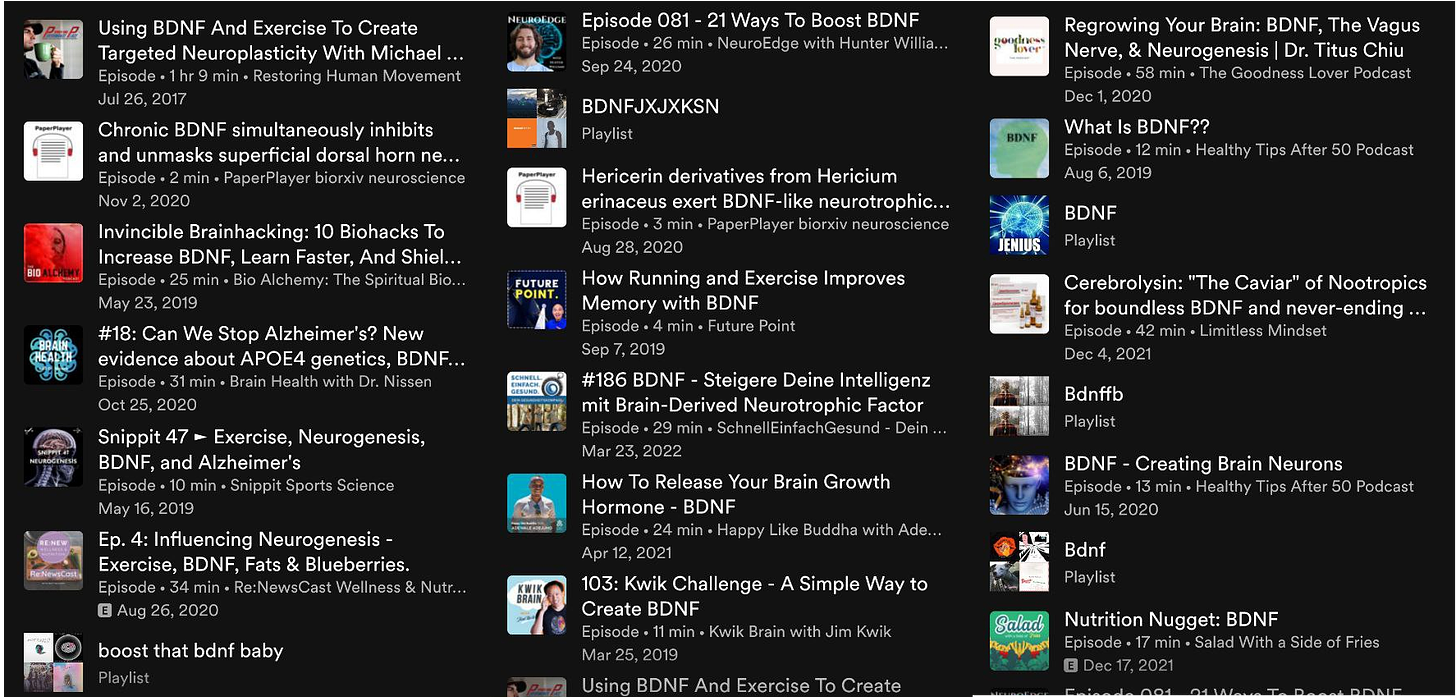Select the Kwik Brain cover image

coord(537,606)
